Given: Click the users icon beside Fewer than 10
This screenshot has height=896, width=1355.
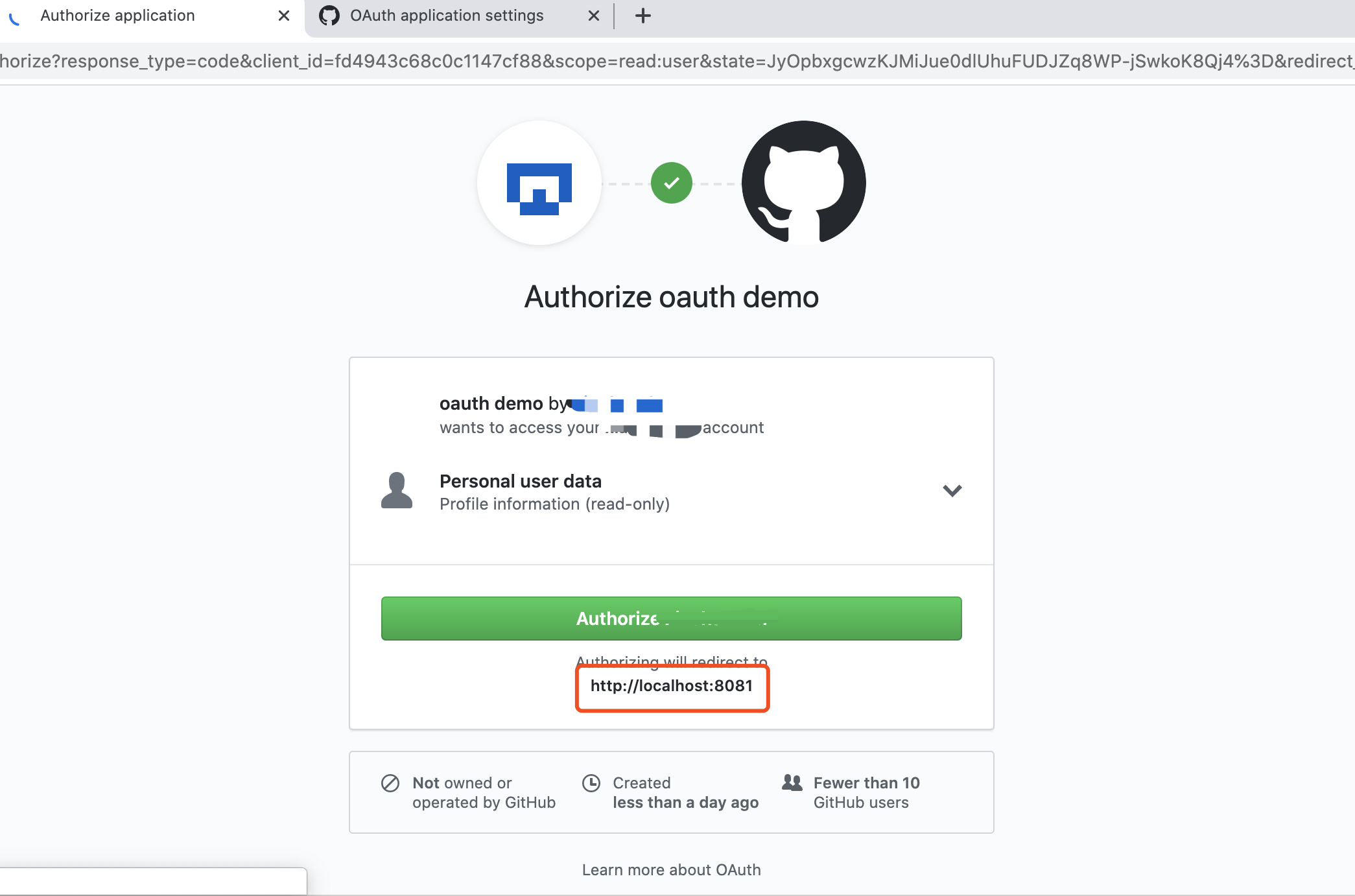Looking at the screenshot, I should pos(792,783).
